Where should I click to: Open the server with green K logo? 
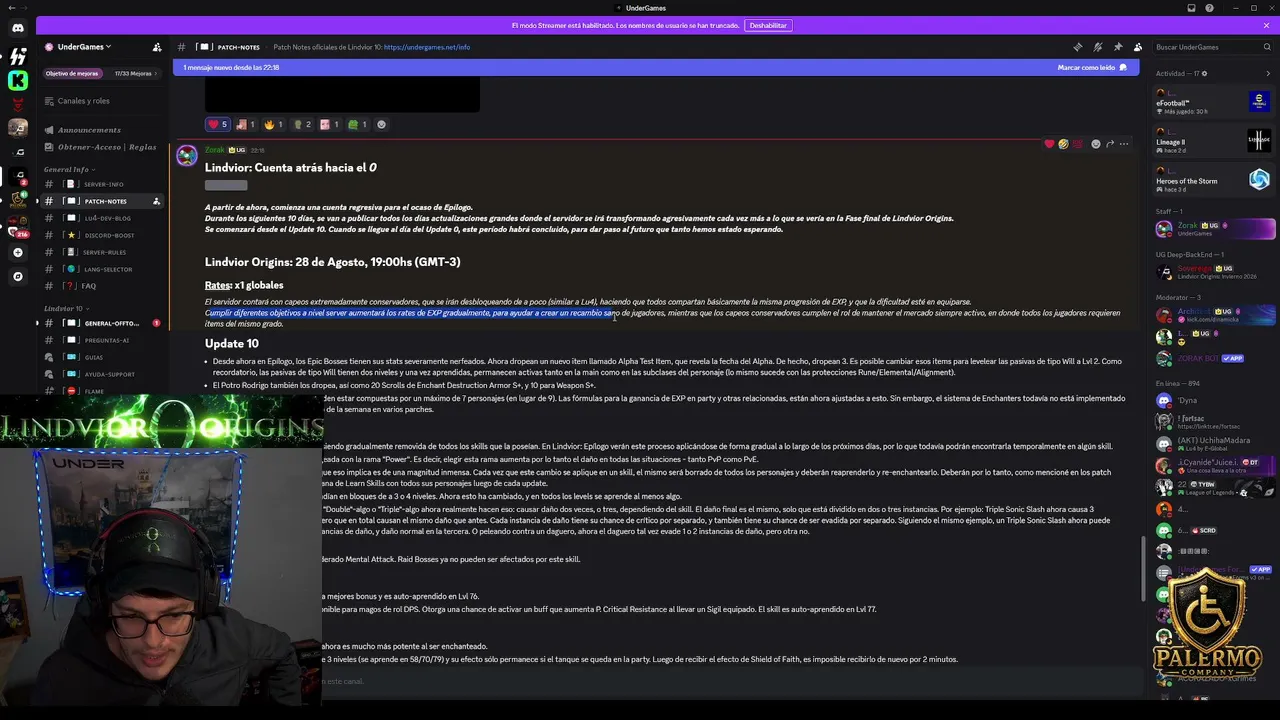18,80
